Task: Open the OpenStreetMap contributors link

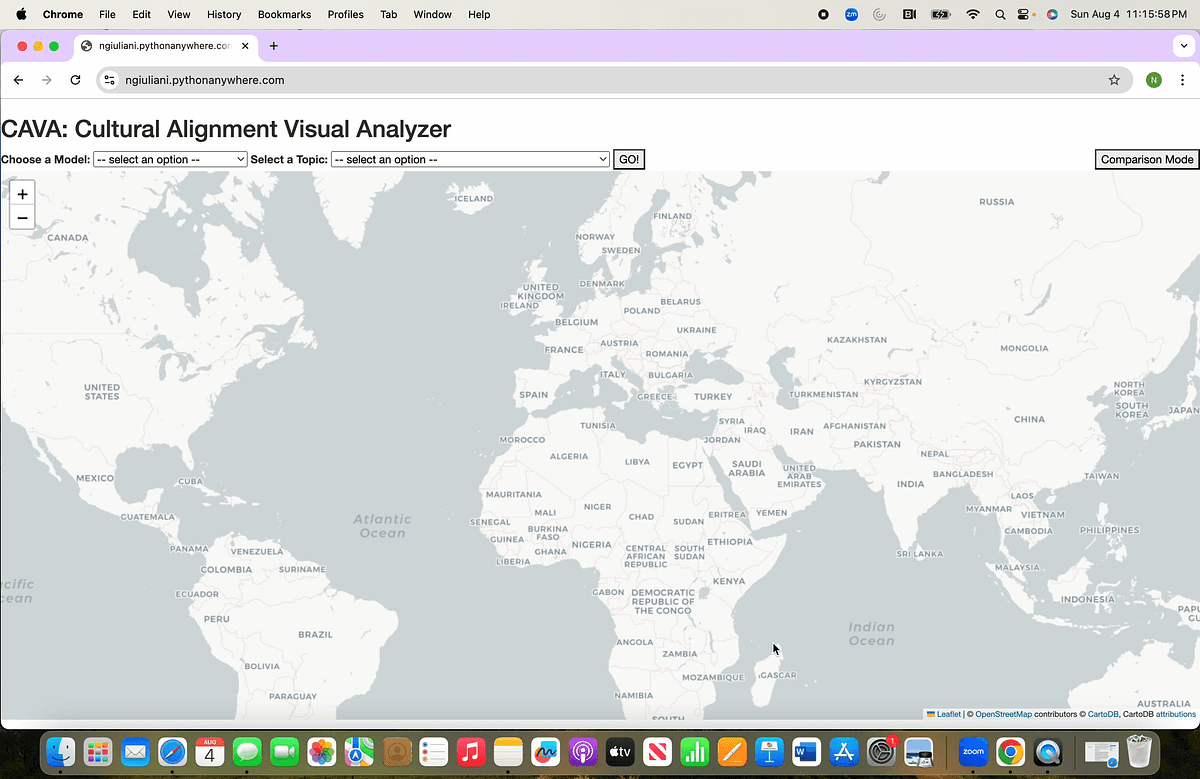Action: tap(1003, 714)
